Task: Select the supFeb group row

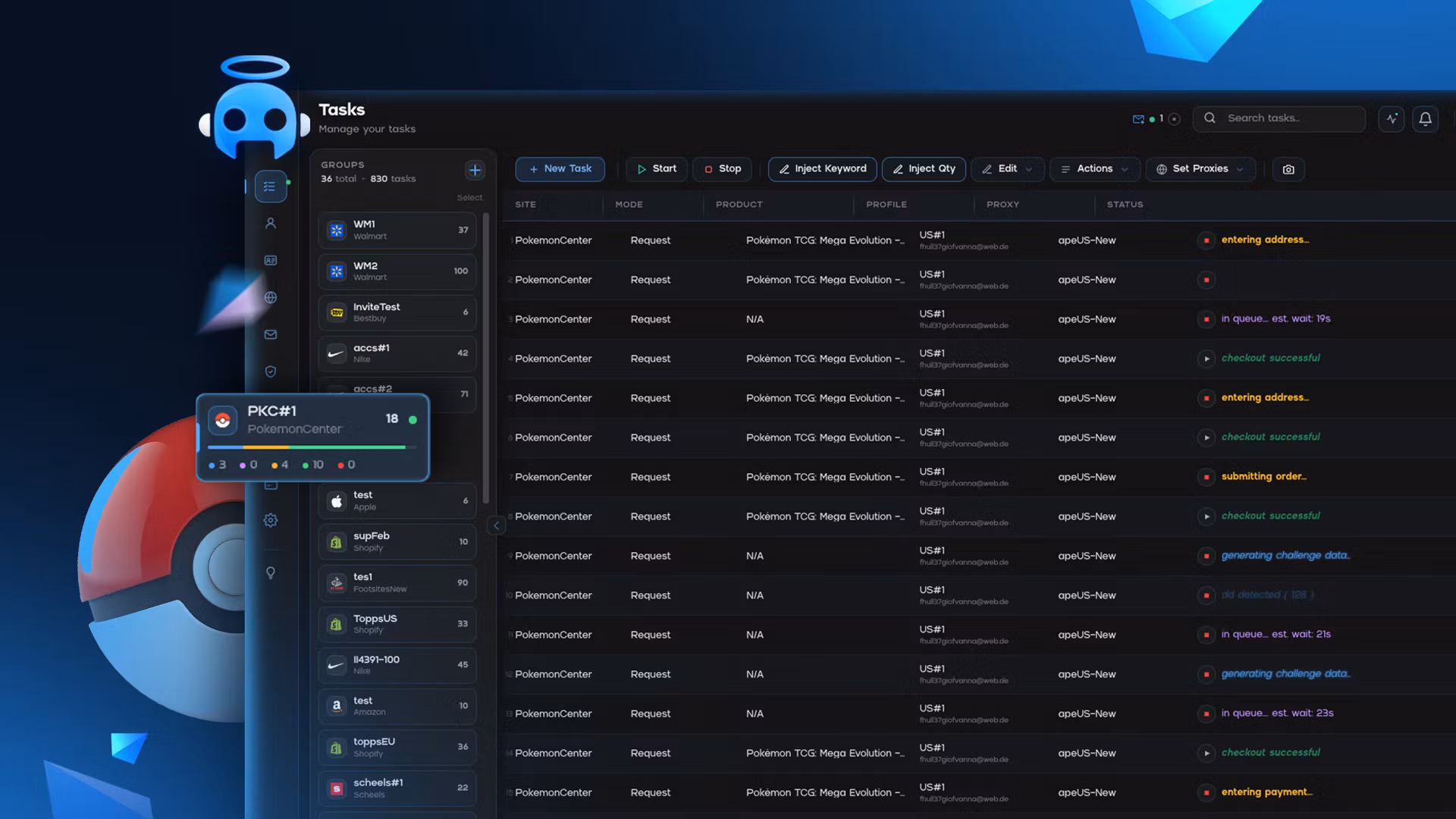Action: [397, 541]
